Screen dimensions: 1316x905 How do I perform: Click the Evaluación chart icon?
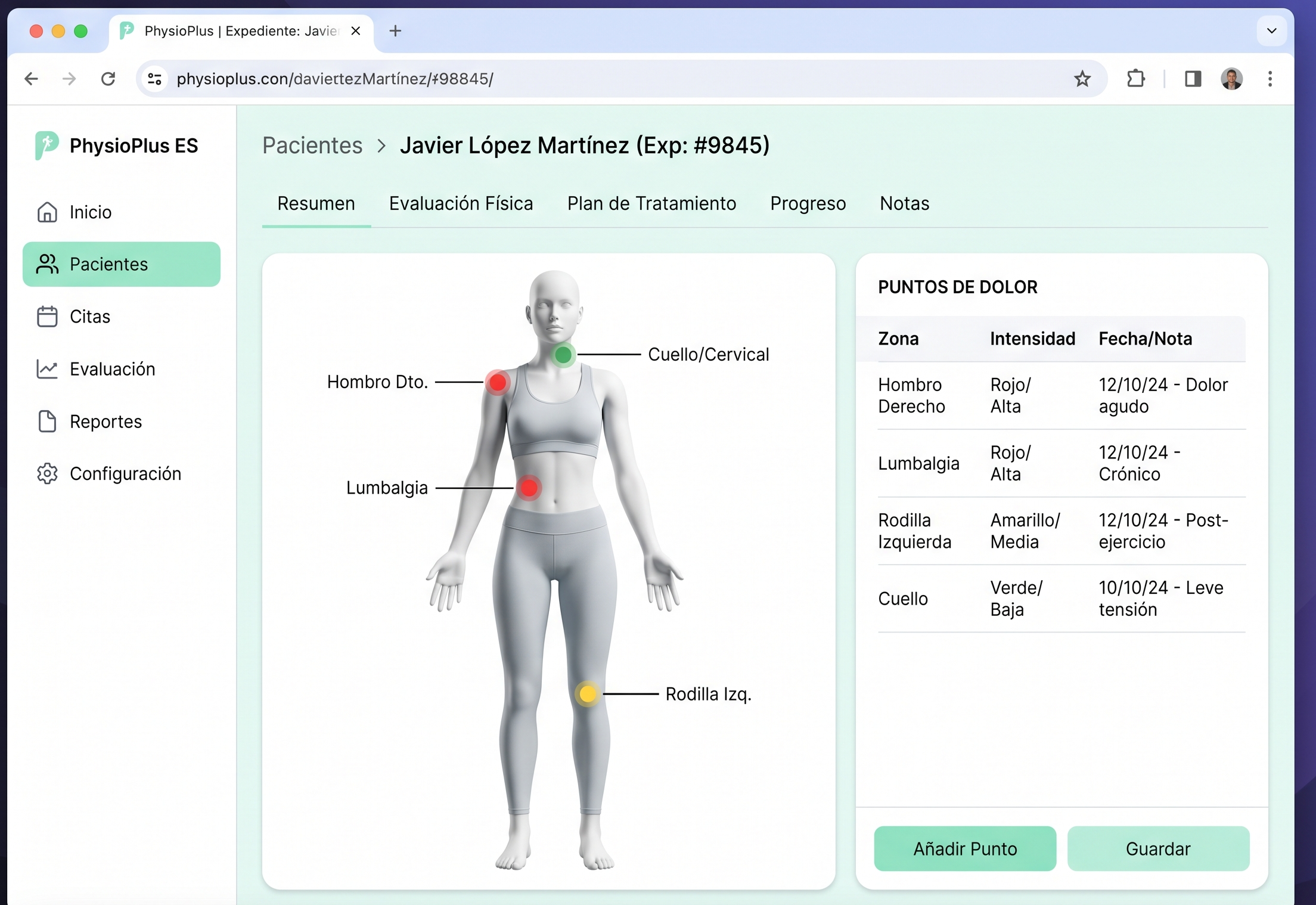[x=47, y=369]
